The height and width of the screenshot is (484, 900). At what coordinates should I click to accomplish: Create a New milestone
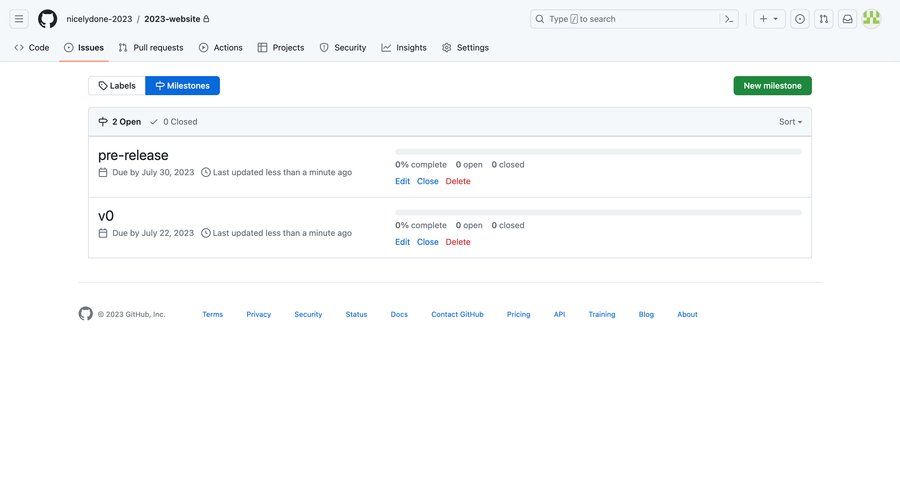[x=773, y=86]
